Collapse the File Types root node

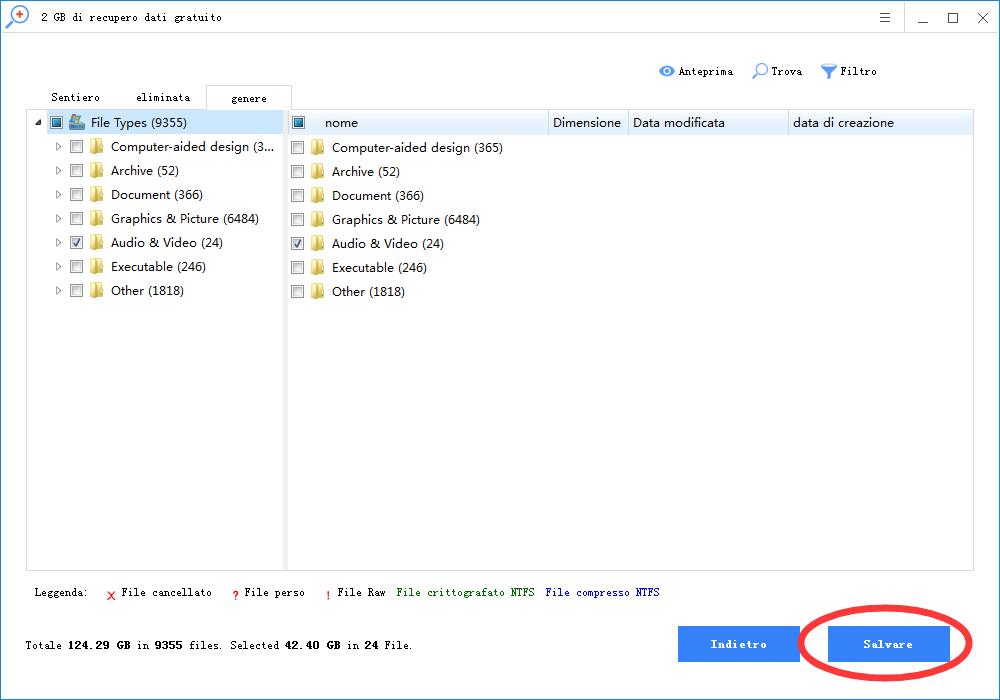(38, 123)
